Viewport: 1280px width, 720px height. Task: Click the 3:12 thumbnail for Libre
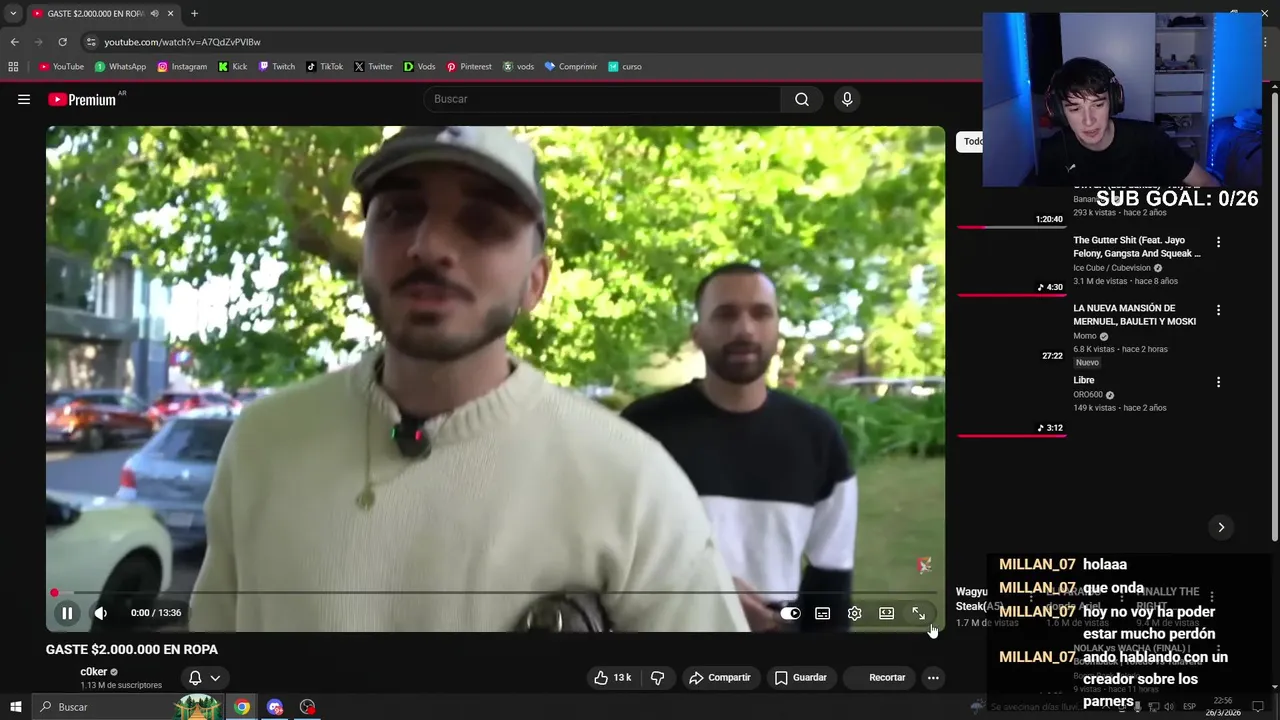coord(1011,405)
